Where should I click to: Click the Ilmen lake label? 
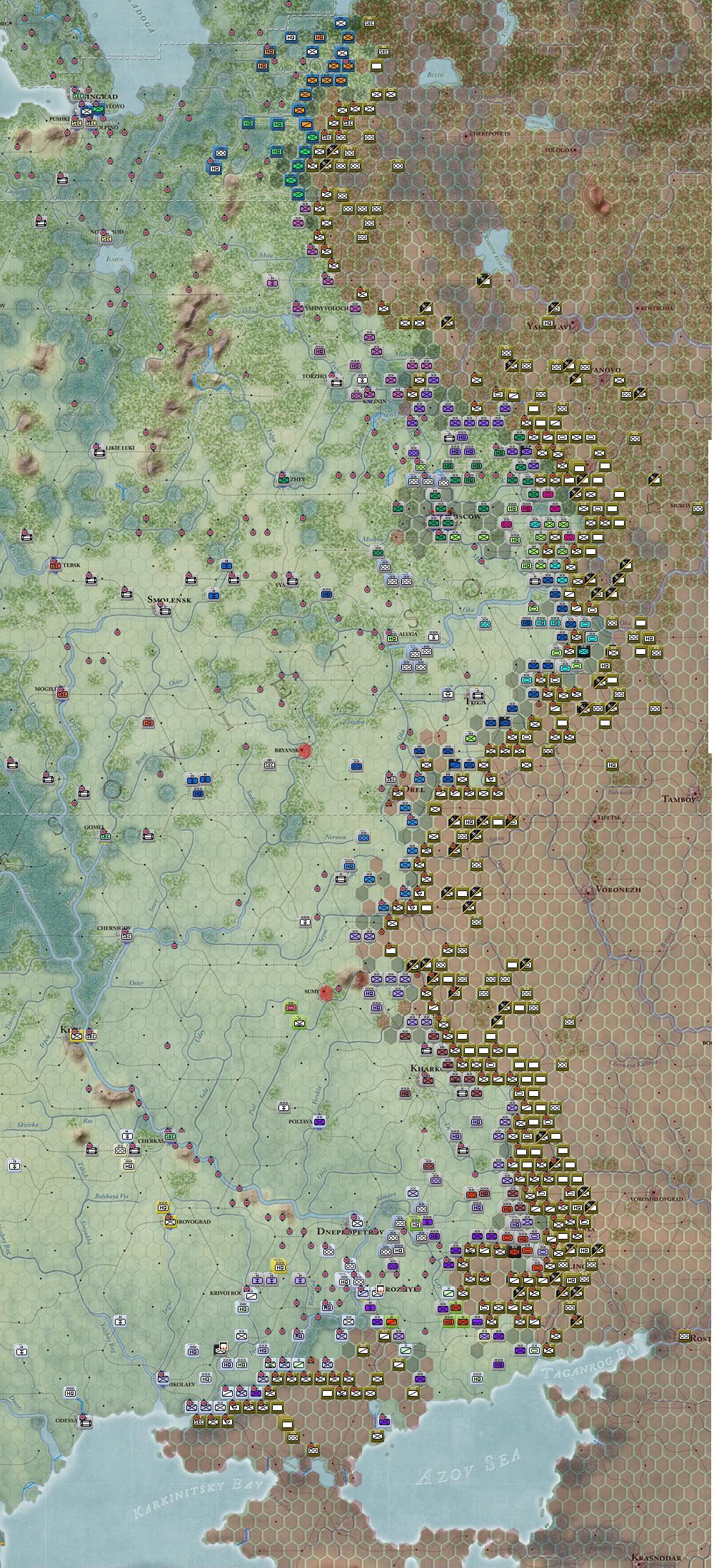(114, 260)
